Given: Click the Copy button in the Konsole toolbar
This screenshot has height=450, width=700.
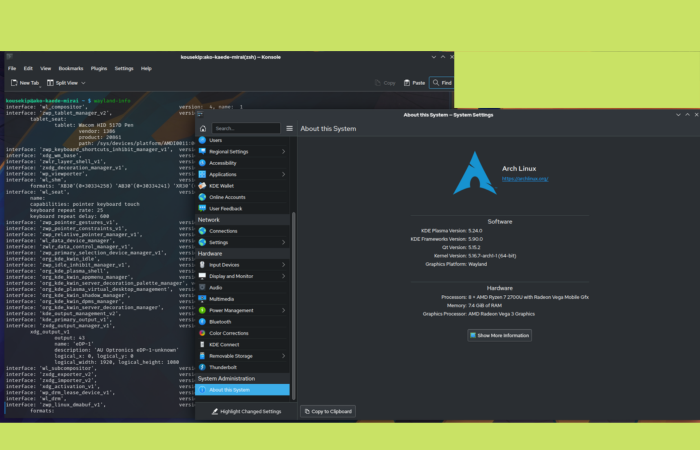Looking at the screenshot, I should click(385, 83).
